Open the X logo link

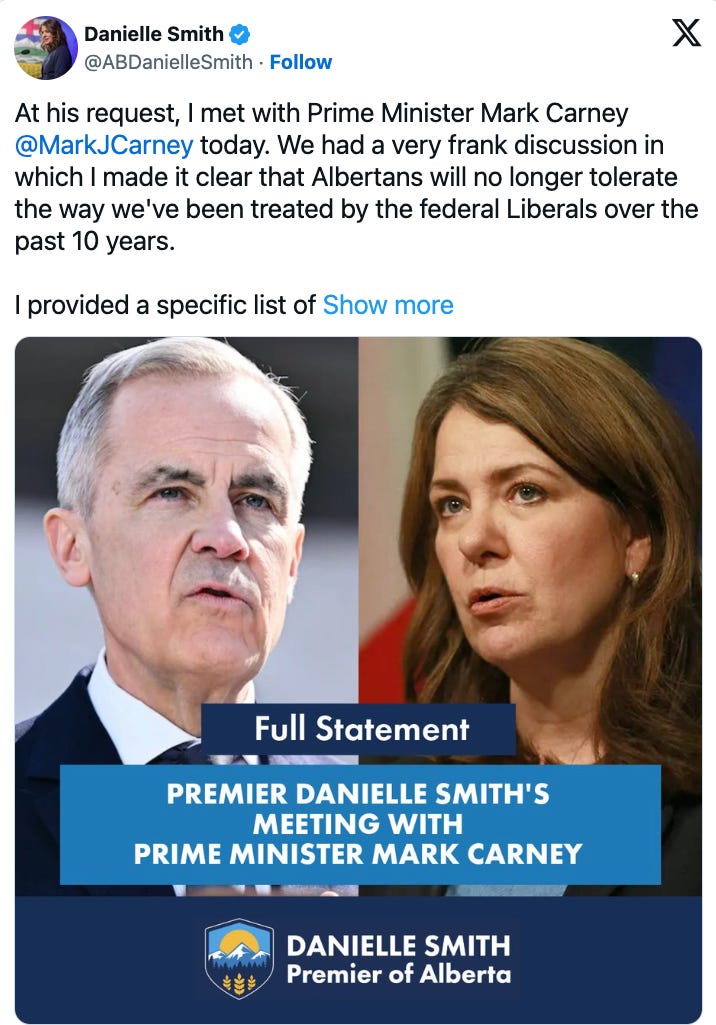tap(687, 33)
